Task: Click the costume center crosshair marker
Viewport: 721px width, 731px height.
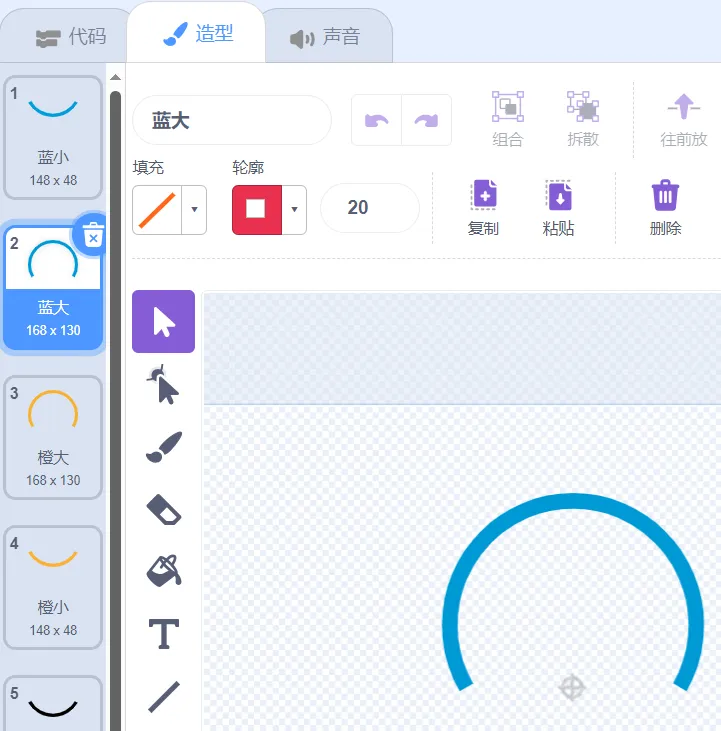Action: tap(572, 687)
